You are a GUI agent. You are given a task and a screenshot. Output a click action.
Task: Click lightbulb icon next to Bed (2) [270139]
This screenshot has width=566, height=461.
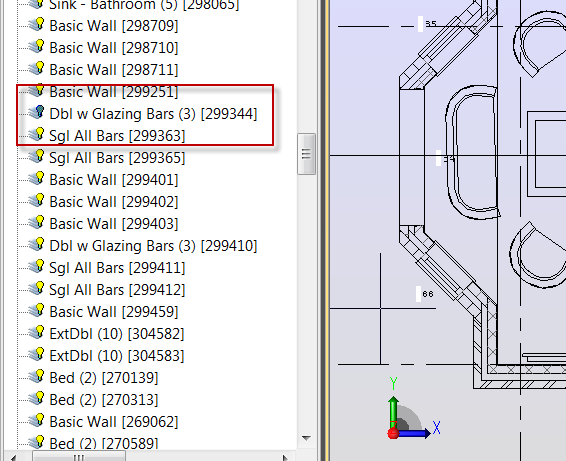click(37, 377)
